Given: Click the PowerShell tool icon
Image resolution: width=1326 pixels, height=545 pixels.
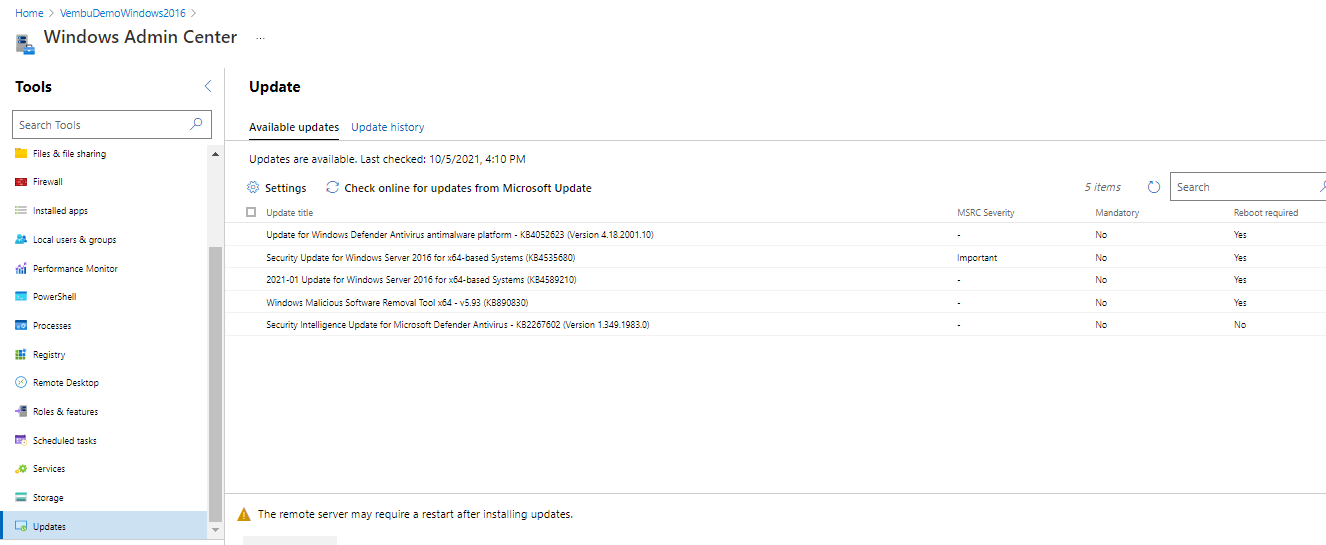Looking at the screenshot, I should pyautogui.click(x=21, y=297).
